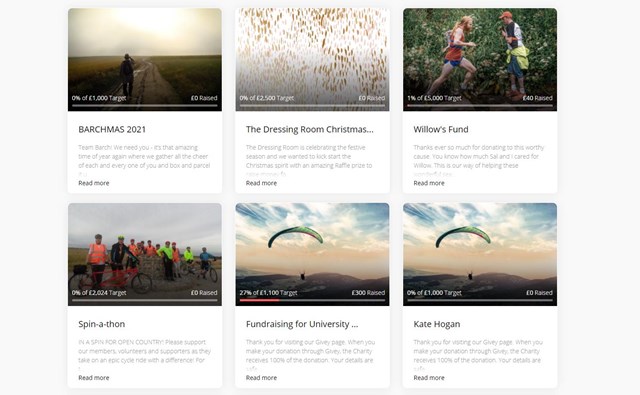Click Read more under BARCHMAS 2021
The height and width of the screenshot is (395, 640).
point(94,183)
